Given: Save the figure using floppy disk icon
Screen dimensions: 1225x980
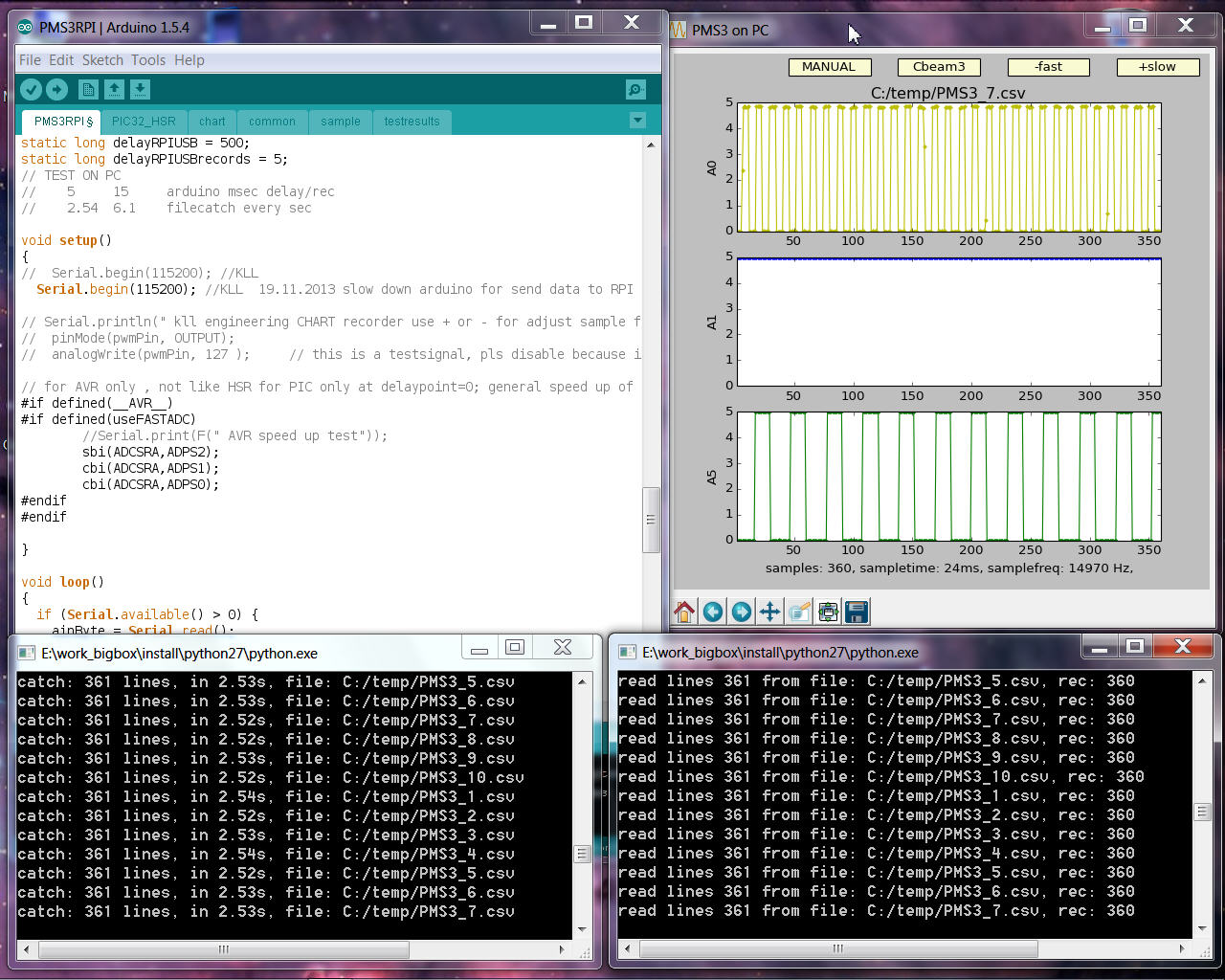Looking at the screenshot, I should (x=857, y=612).
